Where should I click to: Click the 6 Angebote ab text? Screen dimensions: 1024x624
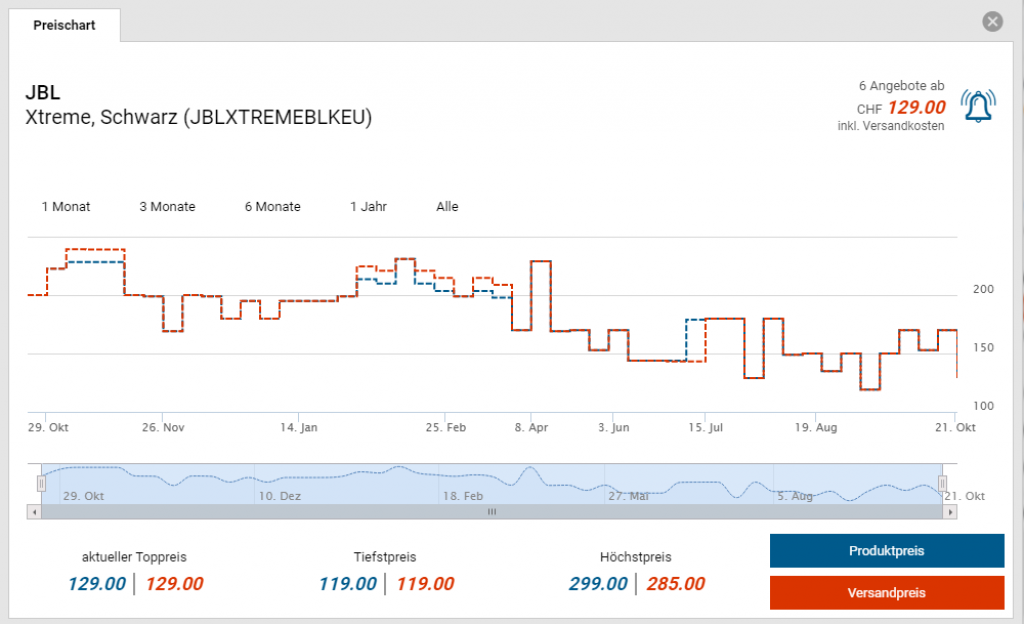pyautogui.click(x=901, y=86)
